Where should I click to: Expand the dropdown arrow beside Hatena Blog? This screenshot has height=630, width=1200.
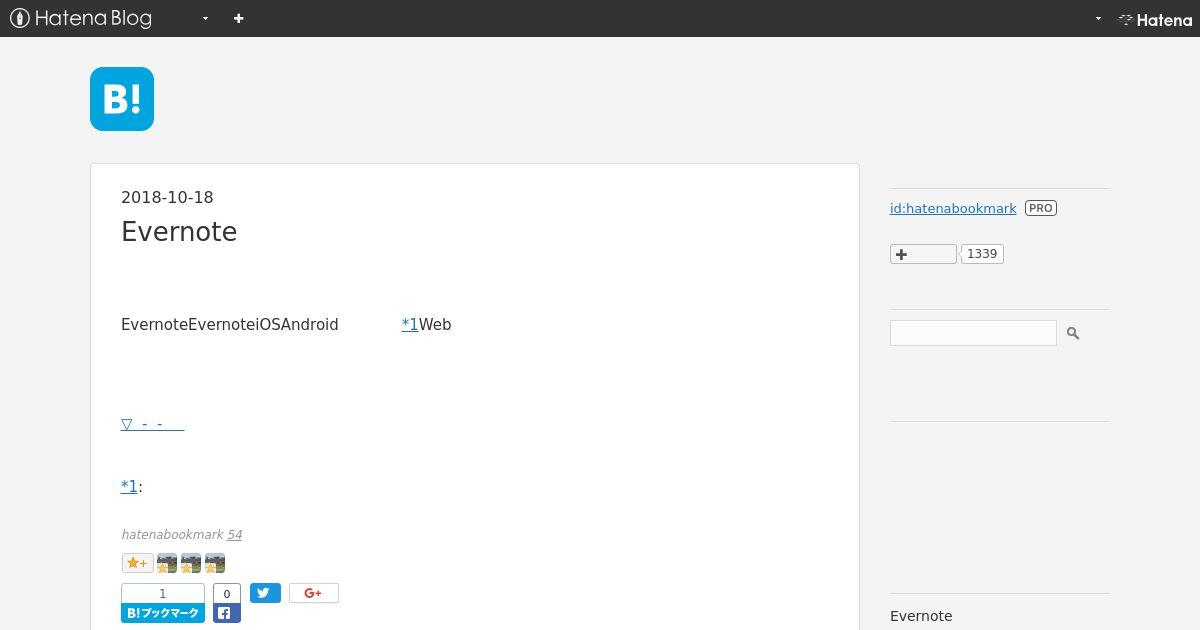pos(205,18)
